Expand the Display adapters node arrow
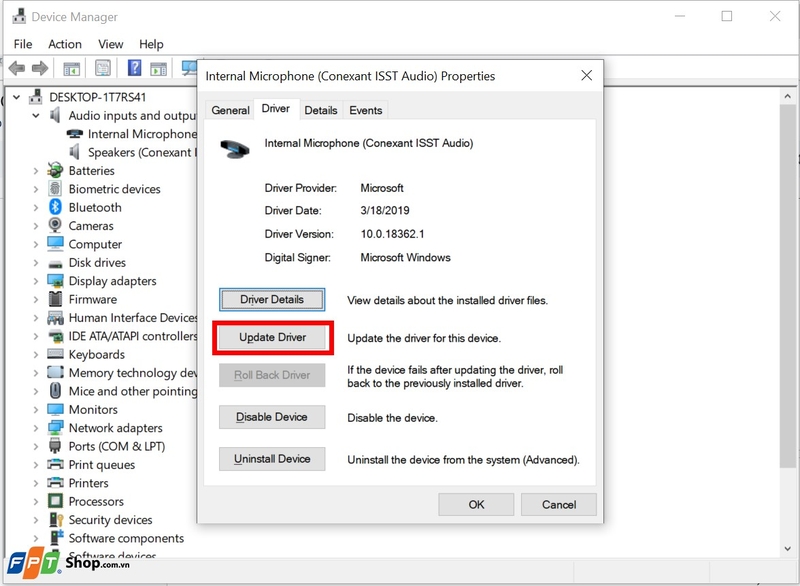Screen dimensions: 800x586 click(x=36, y=281)
